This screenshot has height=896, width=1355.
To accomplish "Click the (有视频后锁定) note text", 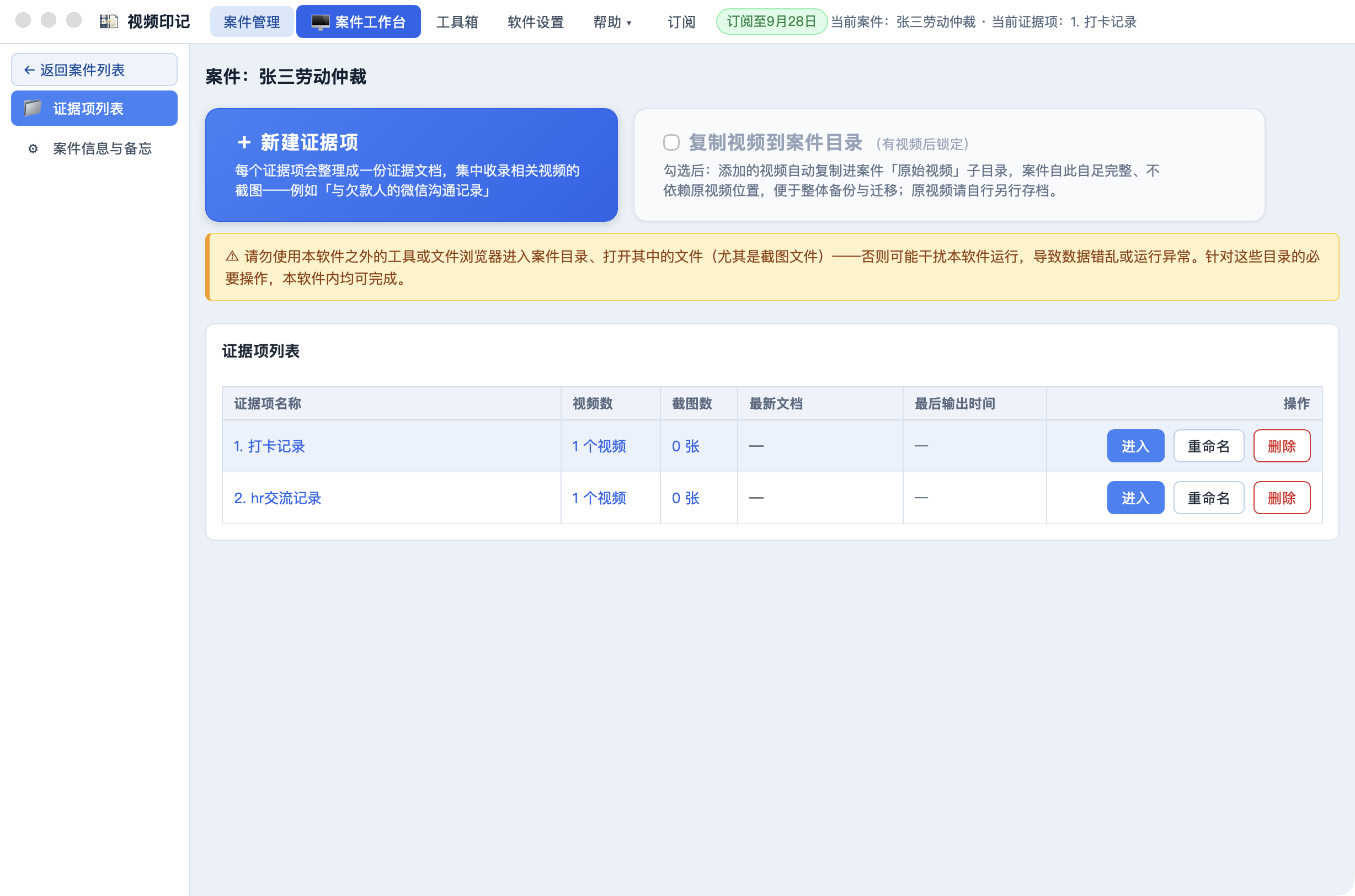I will point(922,144).
